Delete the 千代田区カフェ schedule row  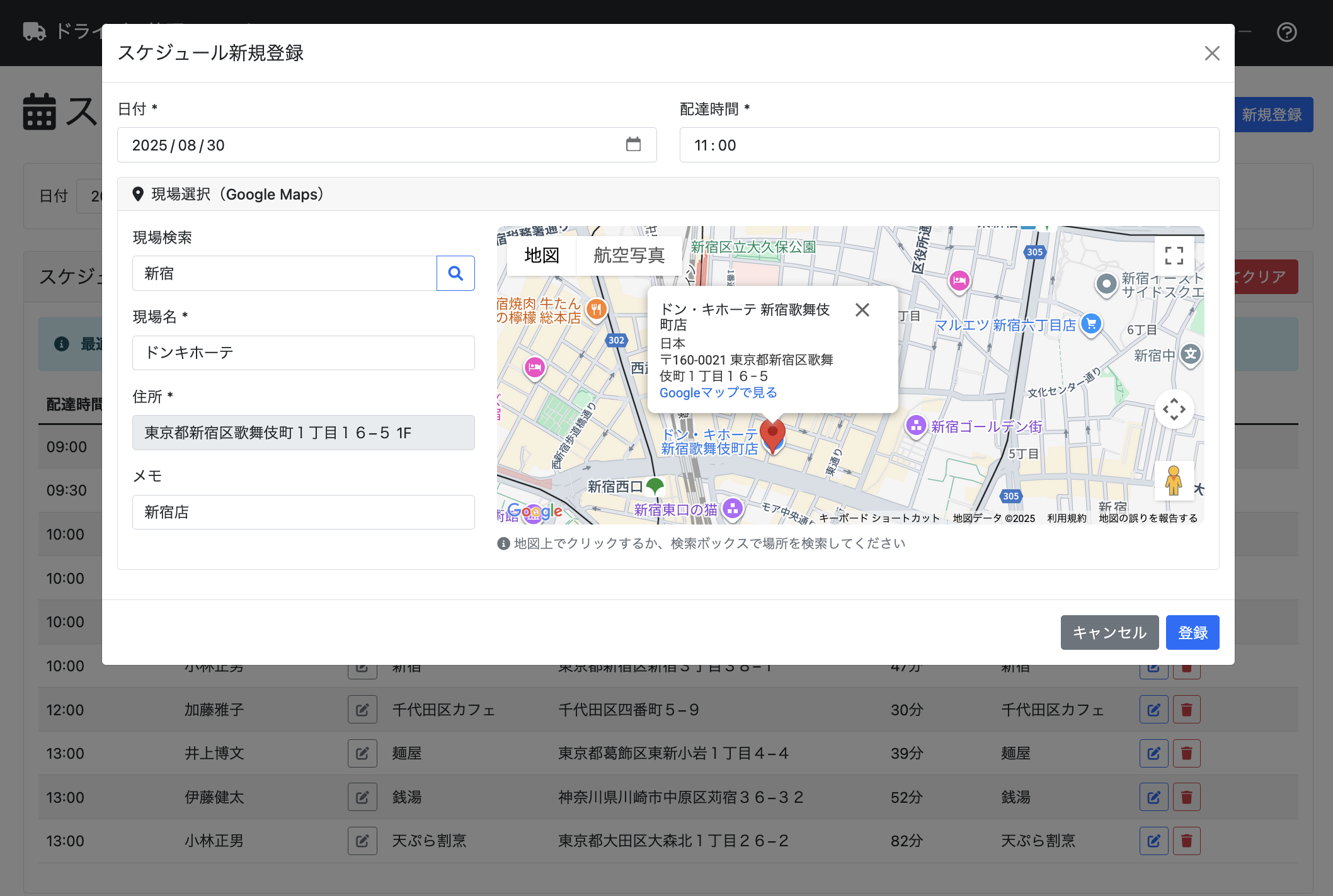click(x=1186, y=710)
